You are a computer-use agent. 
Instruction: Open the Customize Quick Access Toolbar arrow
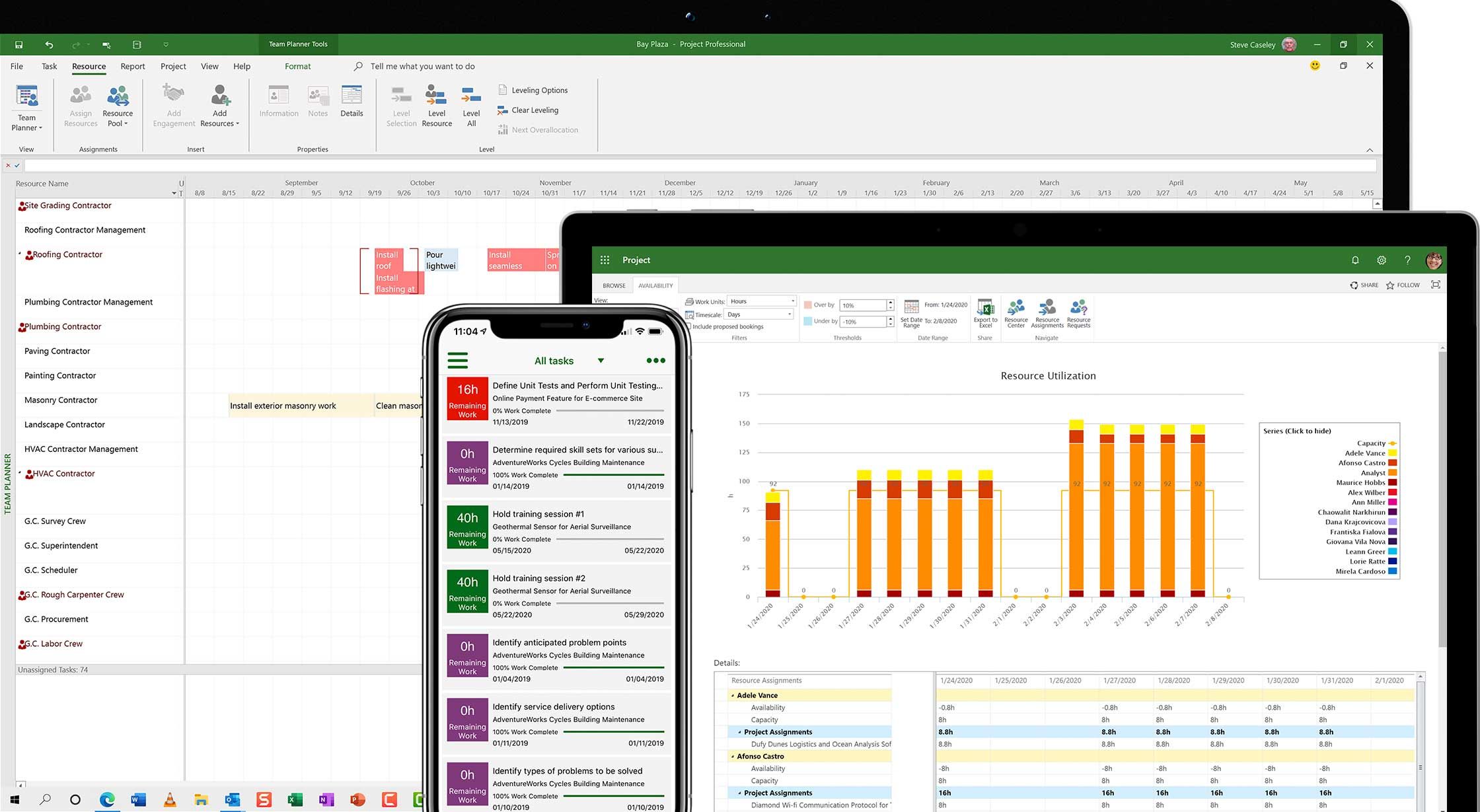coord(166,45)
